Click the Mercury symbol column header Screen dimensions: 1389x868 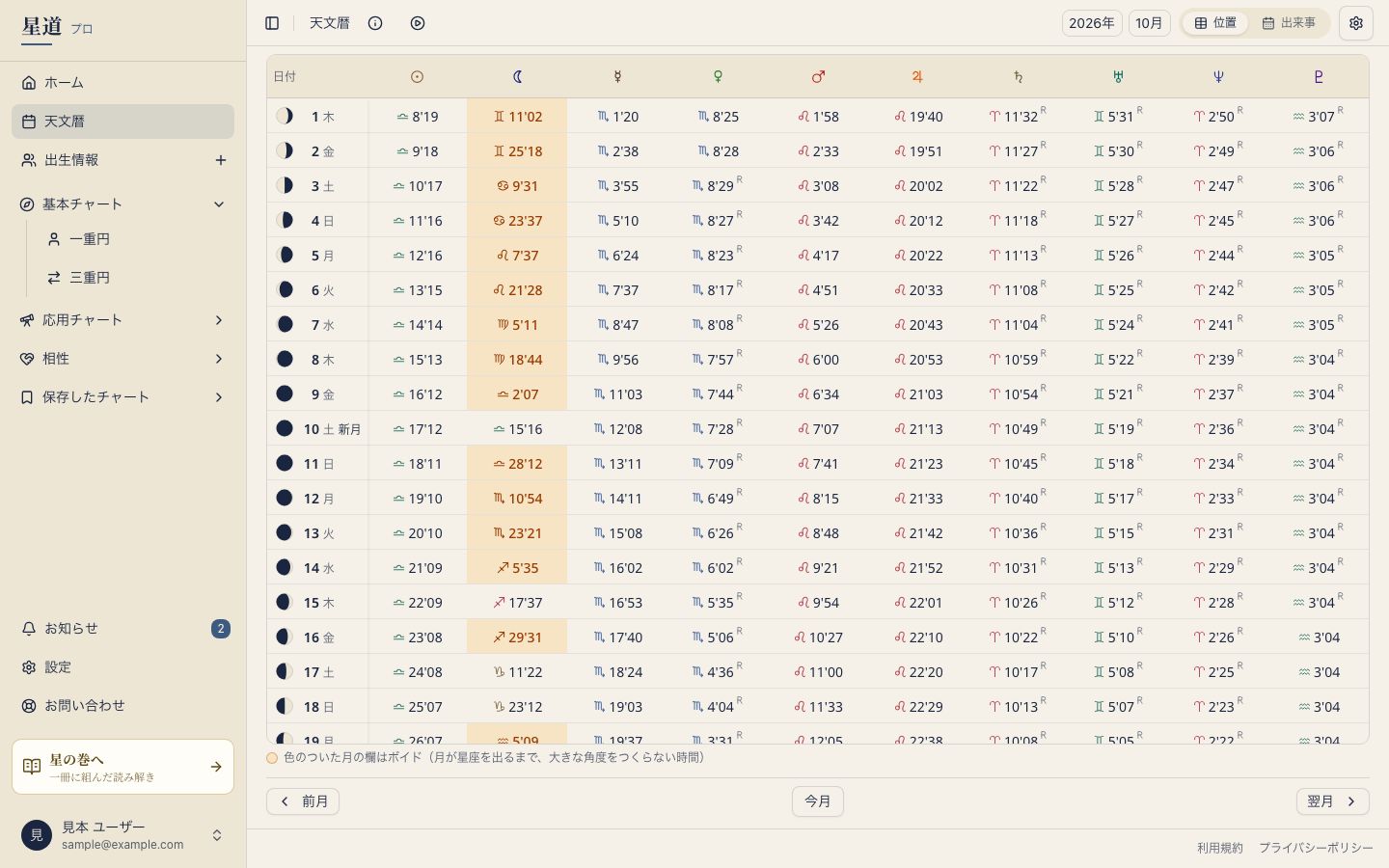click(x=617, y=77)
